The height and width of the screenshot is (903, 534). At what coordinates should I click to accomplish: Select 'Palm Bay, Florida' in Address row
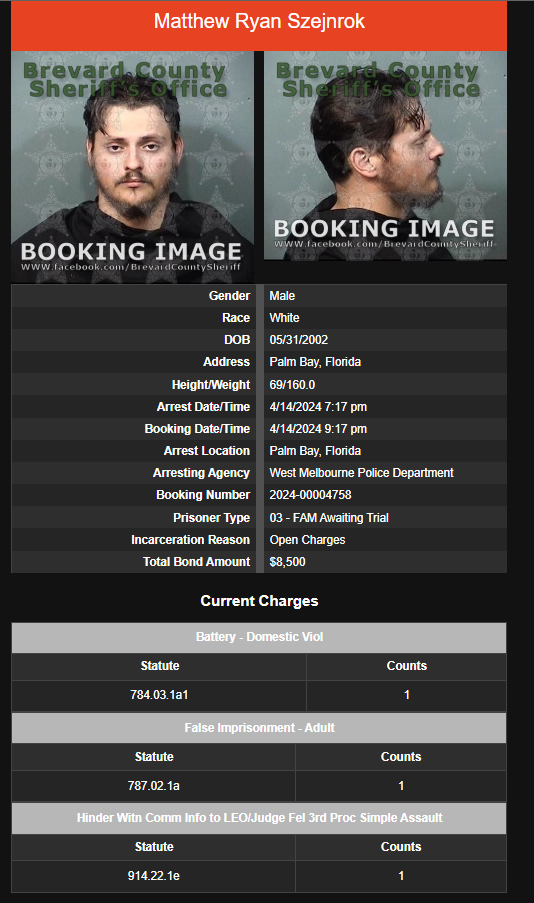point(315,362)
